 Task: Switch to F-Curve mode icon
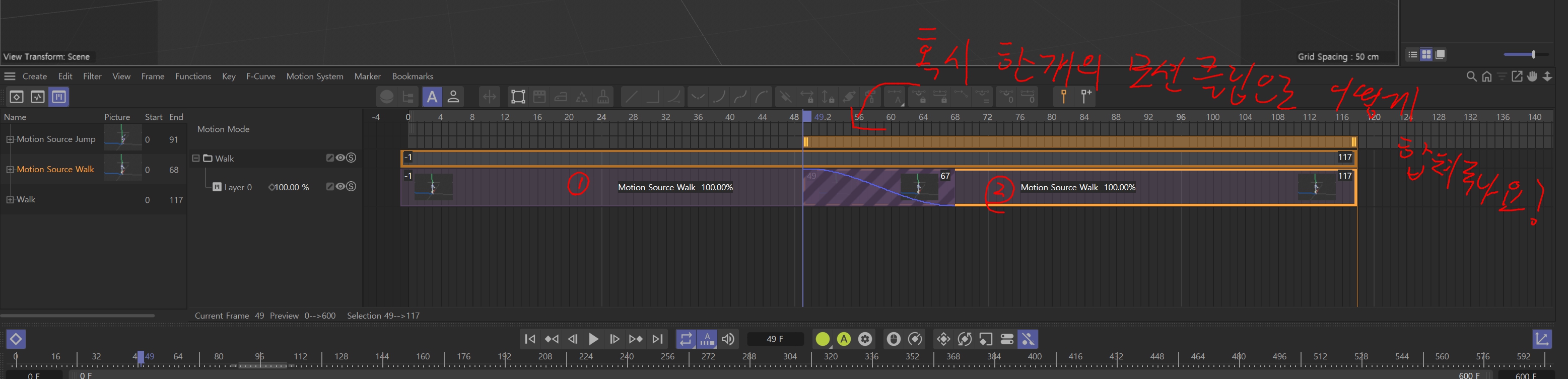(x=38, y=97)
